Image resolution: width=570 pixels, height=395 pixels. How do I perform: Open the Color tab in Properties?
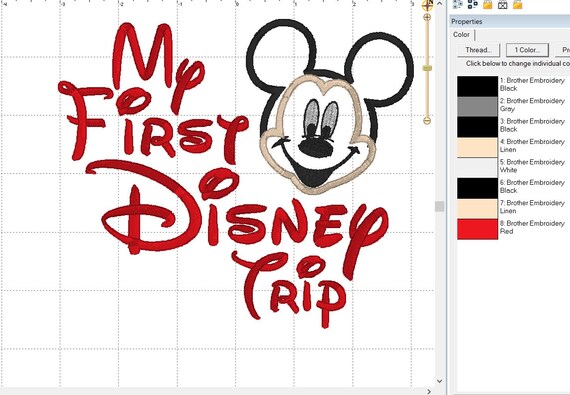pyautogui.click(x=461, y=35)
